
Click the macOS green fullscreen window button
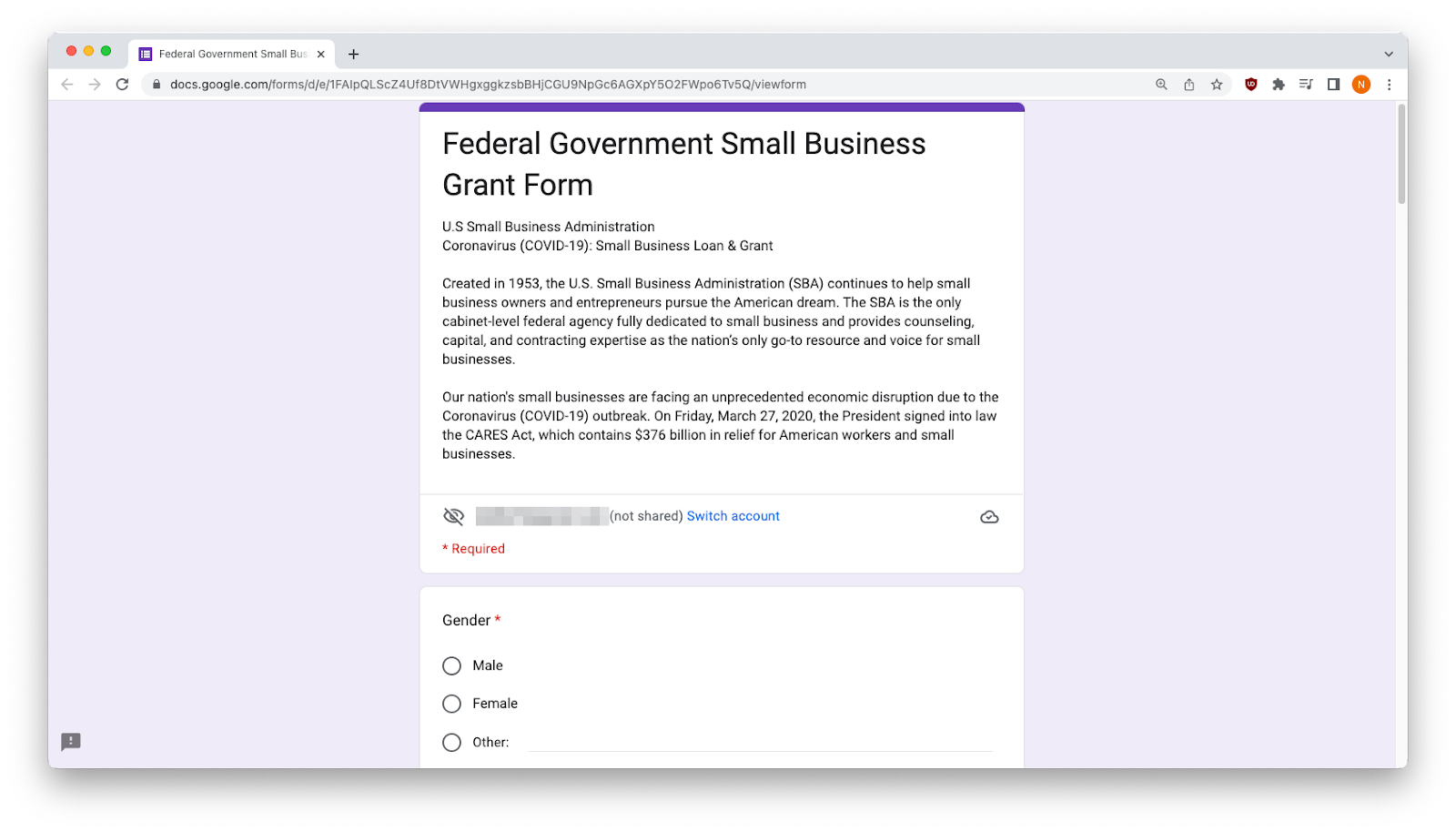point(106,51)
